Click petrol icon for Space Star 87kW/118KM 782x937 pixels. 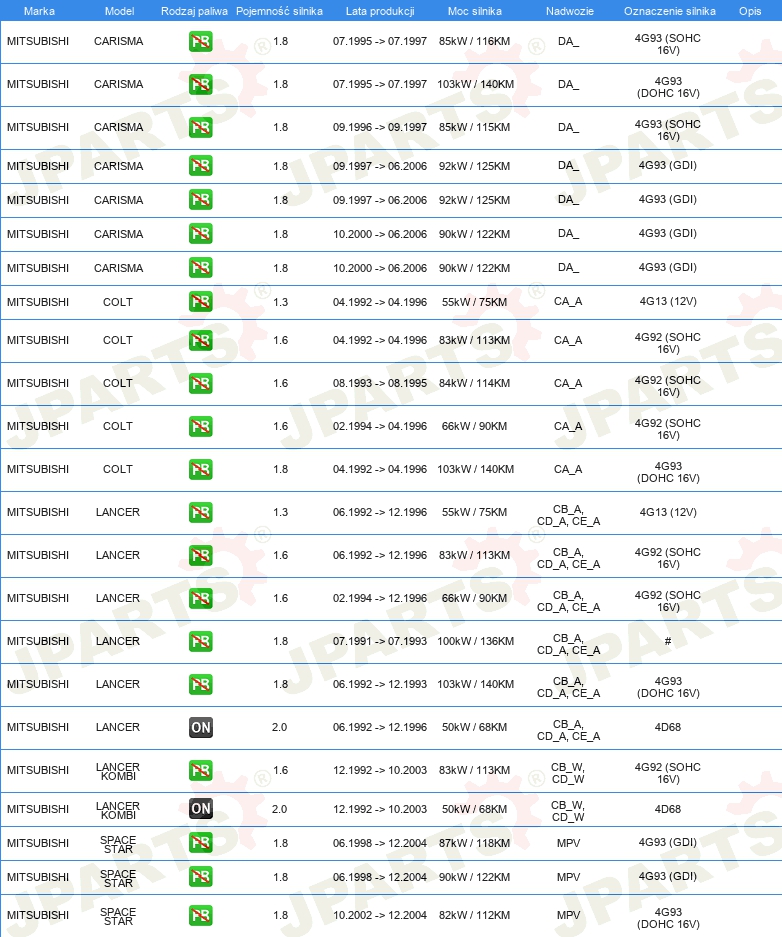[x=201, y=843]
